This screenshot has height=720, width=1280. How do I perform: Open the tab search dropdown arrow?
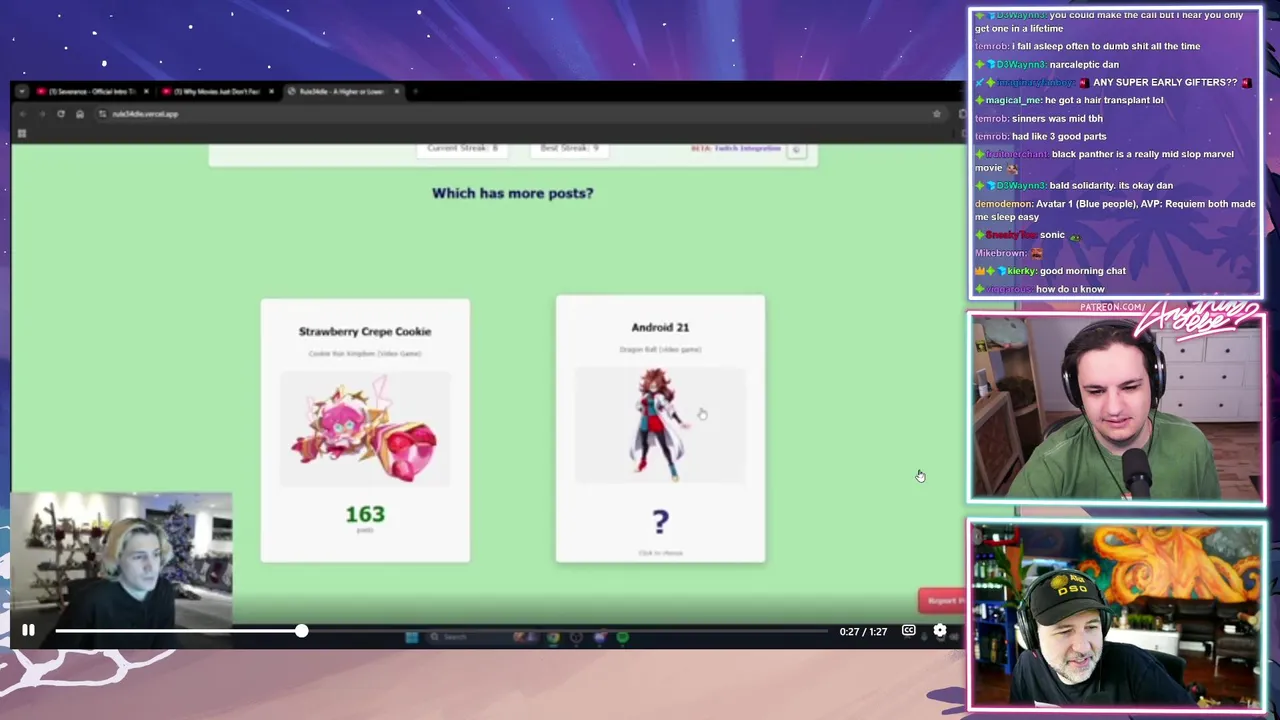coord(21,91)
